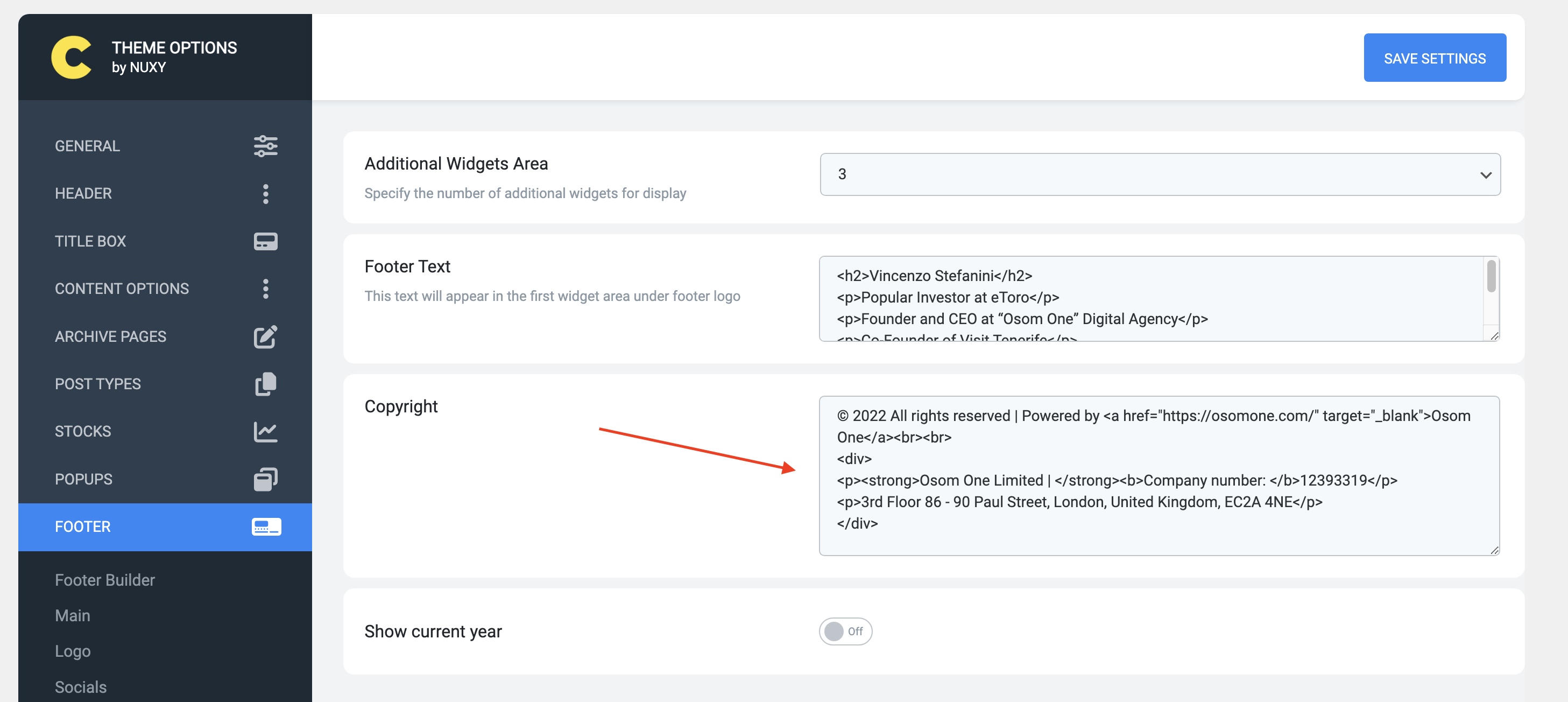Click the 'THEME OPTIONS' heading text
Screen dimensions: 1568x702
click(174, 47)
